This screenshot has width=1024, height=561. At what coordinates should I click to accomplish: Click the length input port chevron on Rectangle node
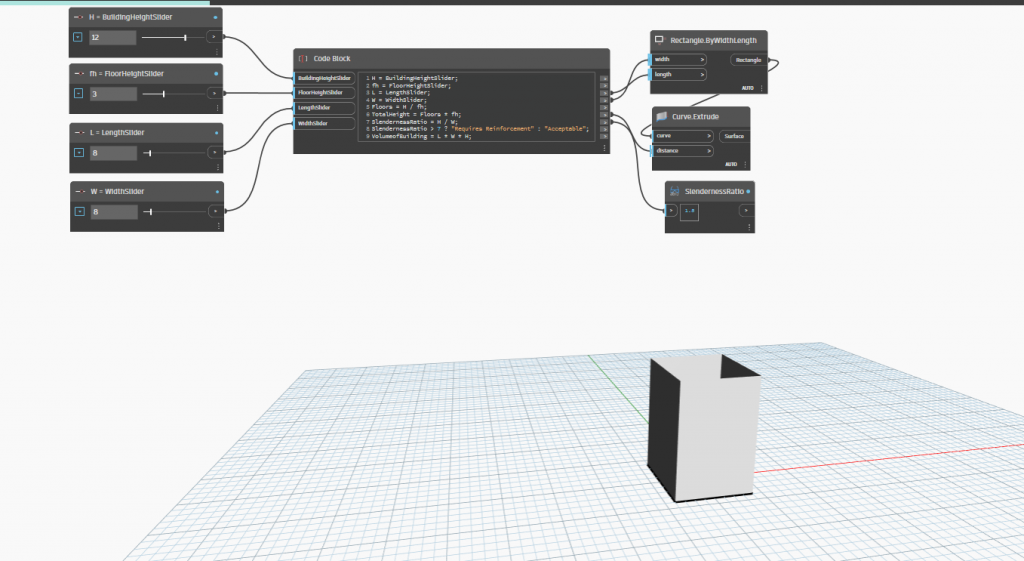702,74
